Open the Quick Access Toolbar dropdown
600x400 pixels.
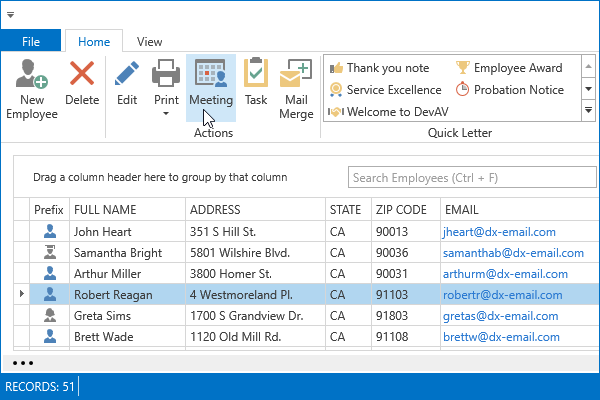point(10,15)
